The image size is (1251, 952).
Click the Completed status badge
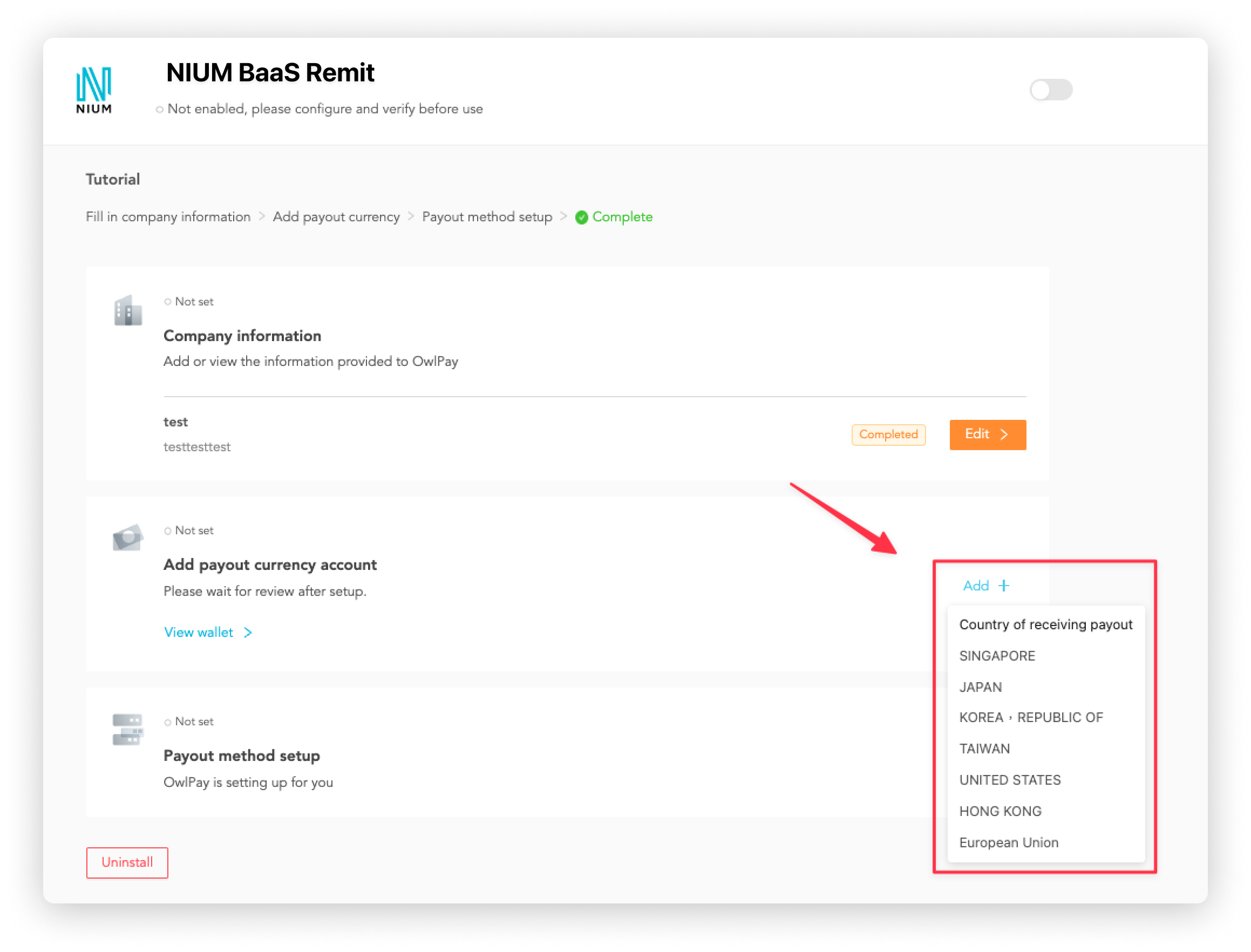(888, 434)
